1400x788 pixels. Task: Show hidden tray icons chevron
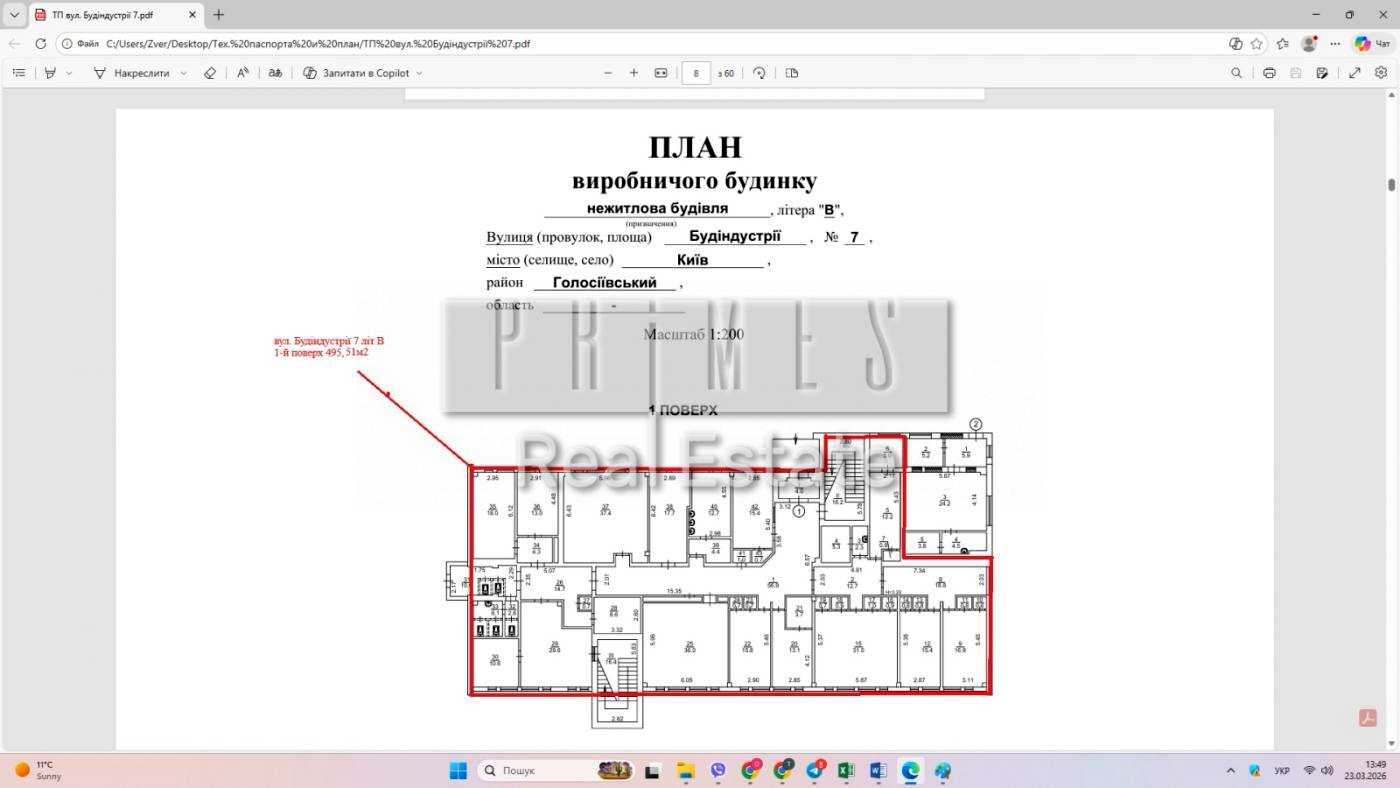point(1230,771)
